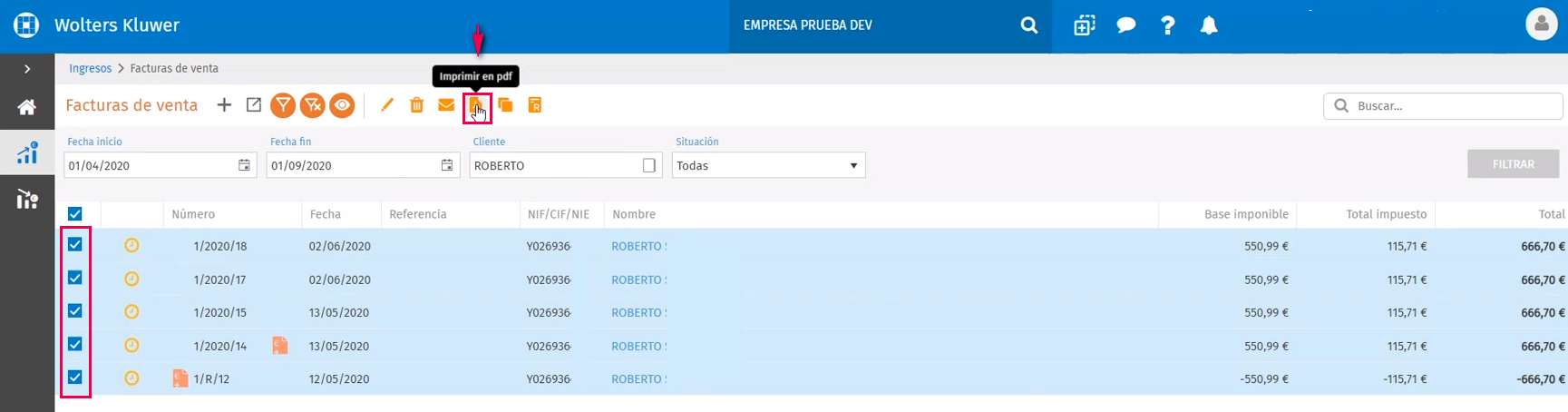
Task: Click the clock status icon for 1/2020/14
Action: point(131,345)
